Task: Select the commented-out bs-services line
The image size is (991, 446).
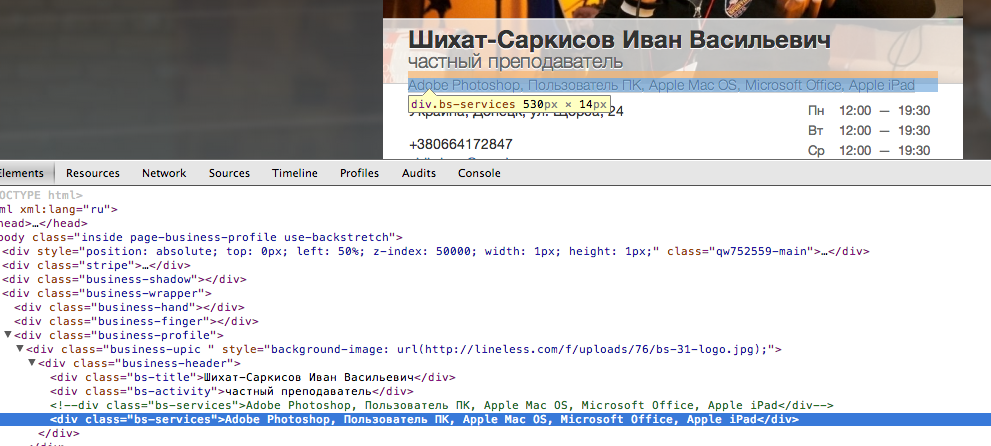Action: [x=442, y=405]
